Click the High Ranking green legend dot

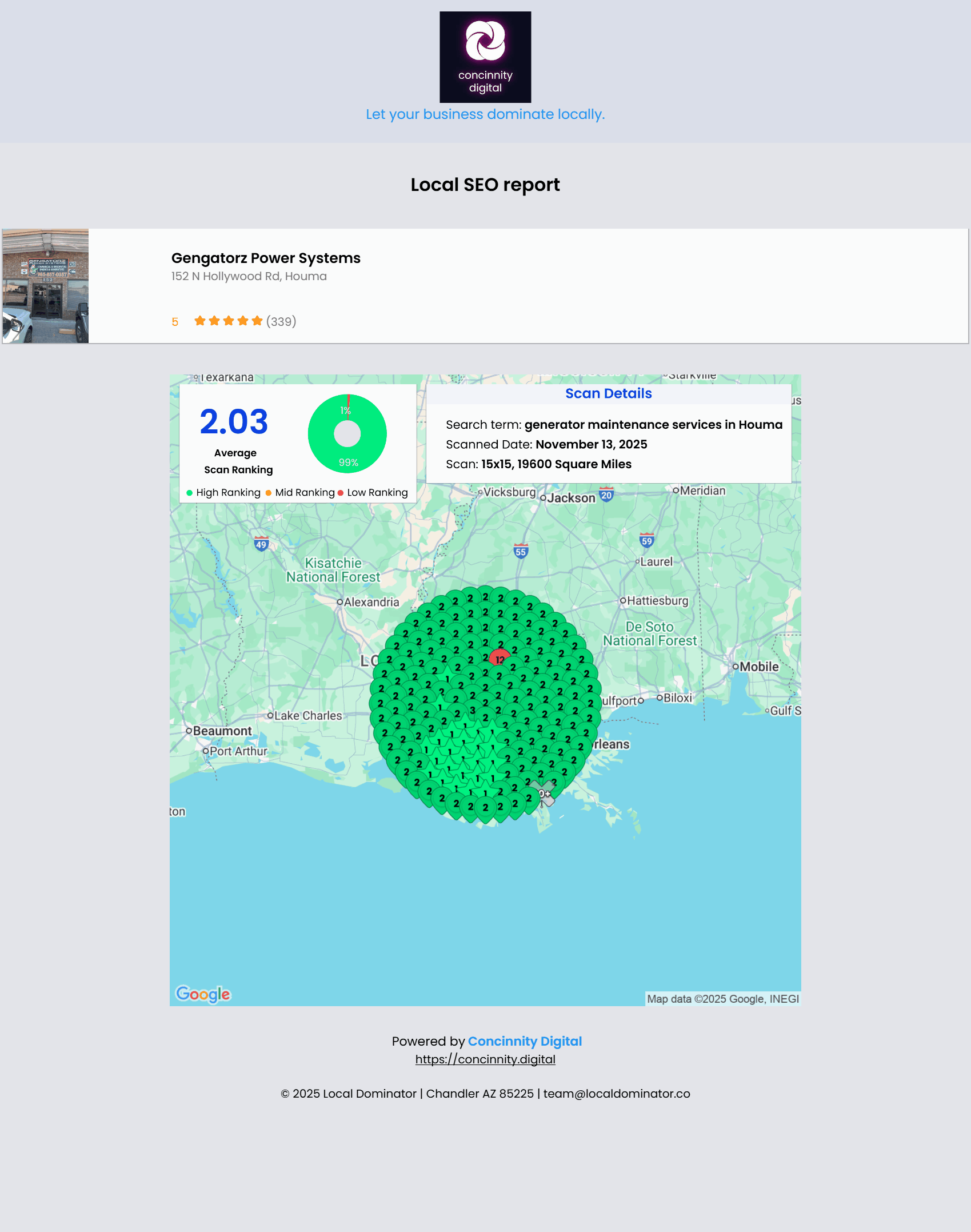coord(189,493)
